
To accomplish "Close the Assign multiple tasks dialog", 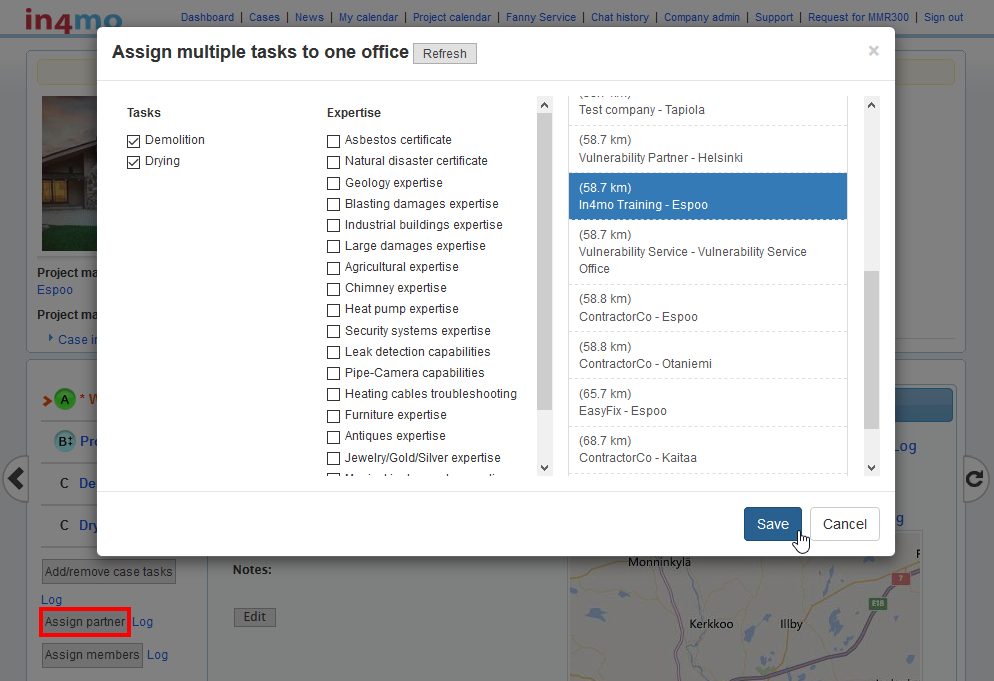I will pos(873,51).
